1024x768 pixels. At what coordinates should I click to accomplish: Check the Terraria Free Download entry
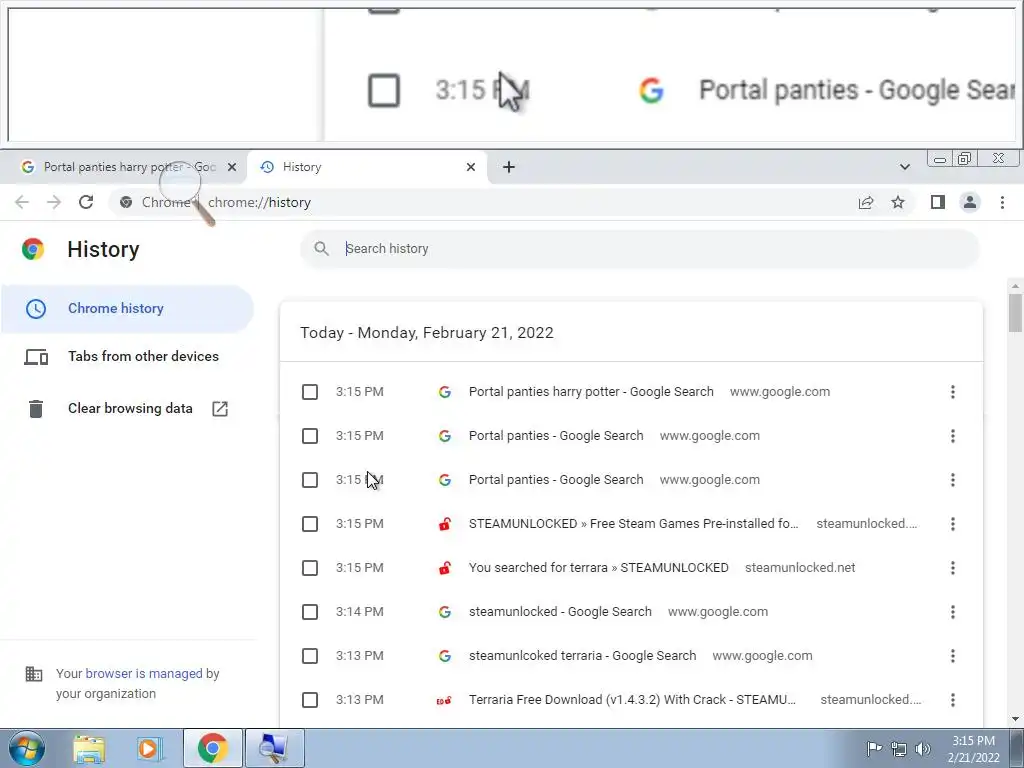(x=310, y=699)
